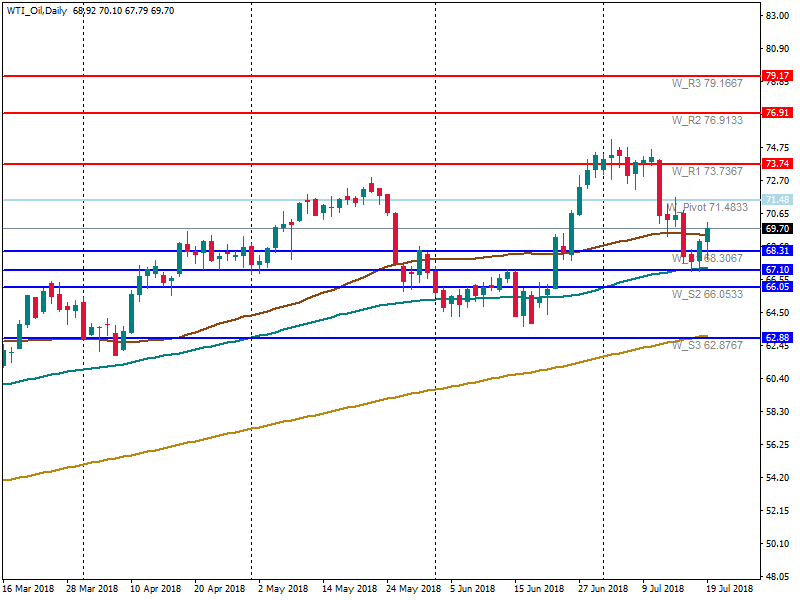The width and height of the screenshot is (800, 600).
Task: Click the blue 62.88 price tag
Action: tap(777, 338)
